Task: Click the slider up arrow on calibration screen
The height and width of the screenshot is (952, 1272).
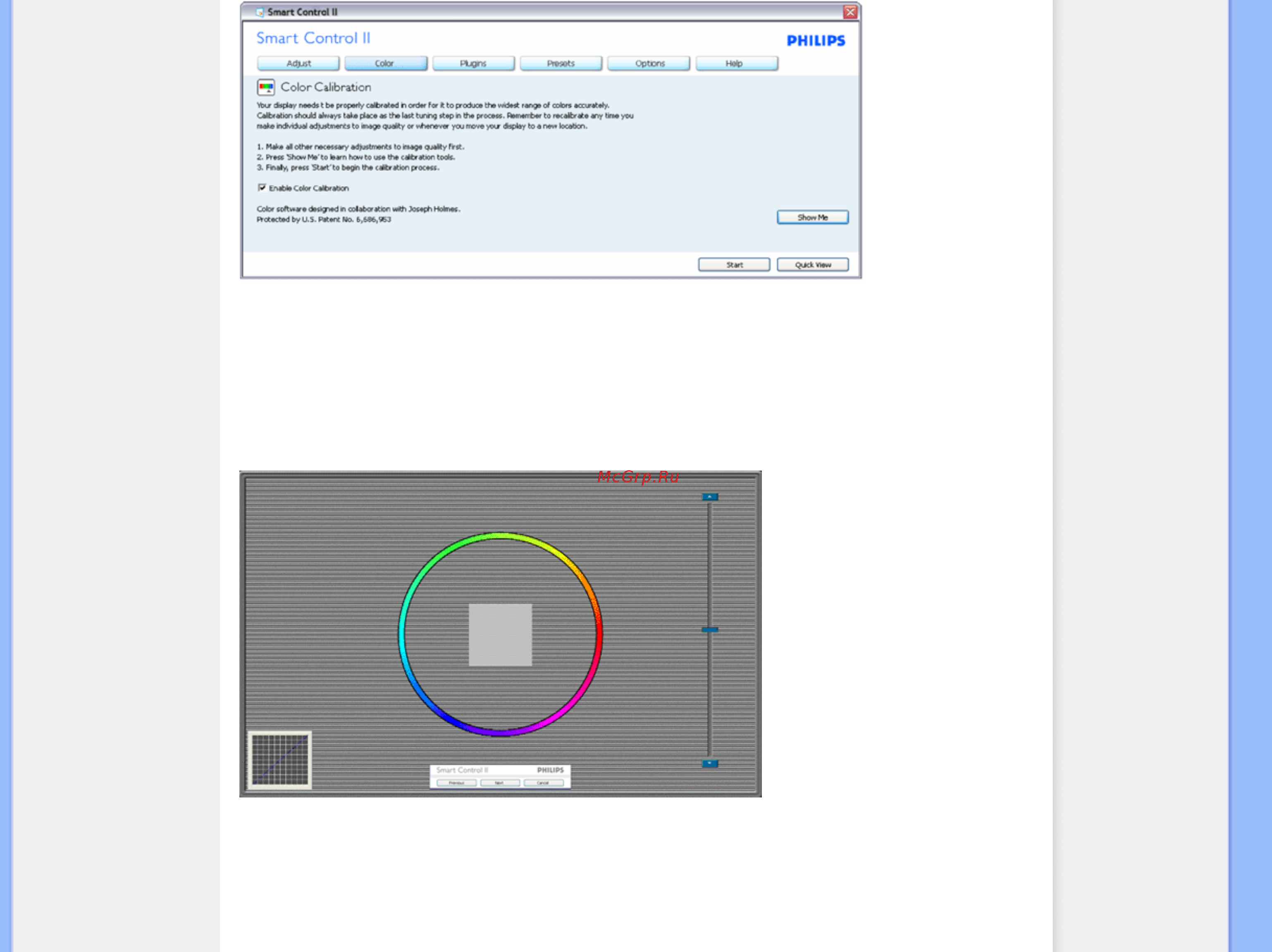Action: [x=710, y=497]
